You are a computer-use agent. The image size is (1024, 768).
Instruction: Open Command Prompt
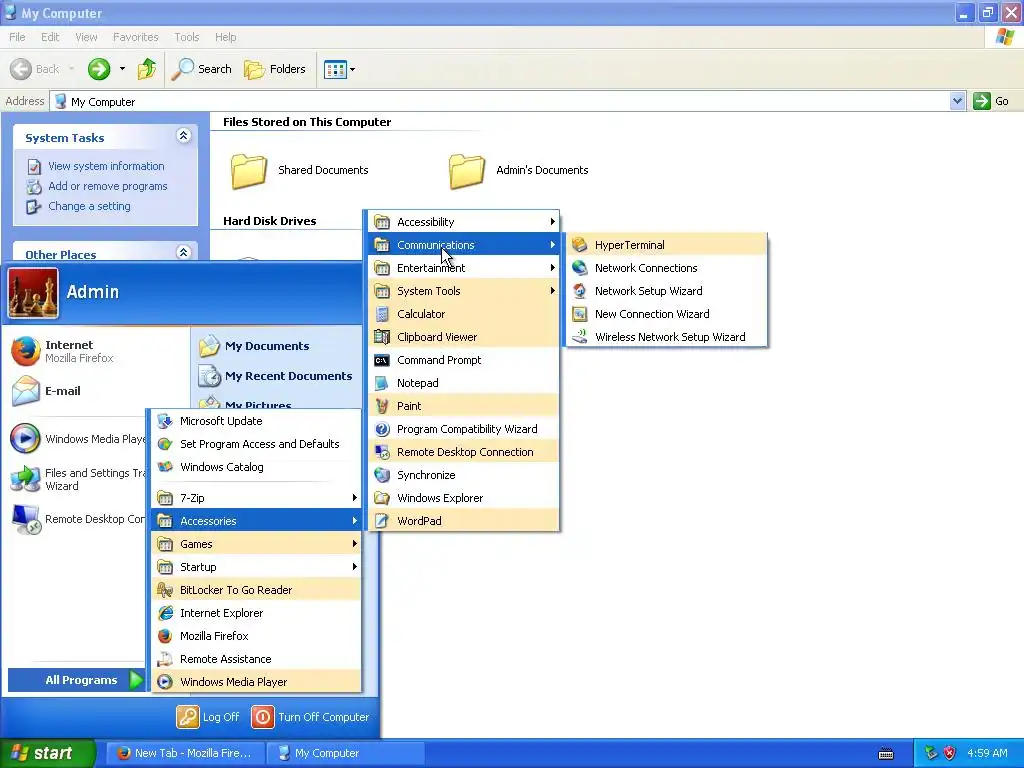pyautogui.click(x=464, y=360)
